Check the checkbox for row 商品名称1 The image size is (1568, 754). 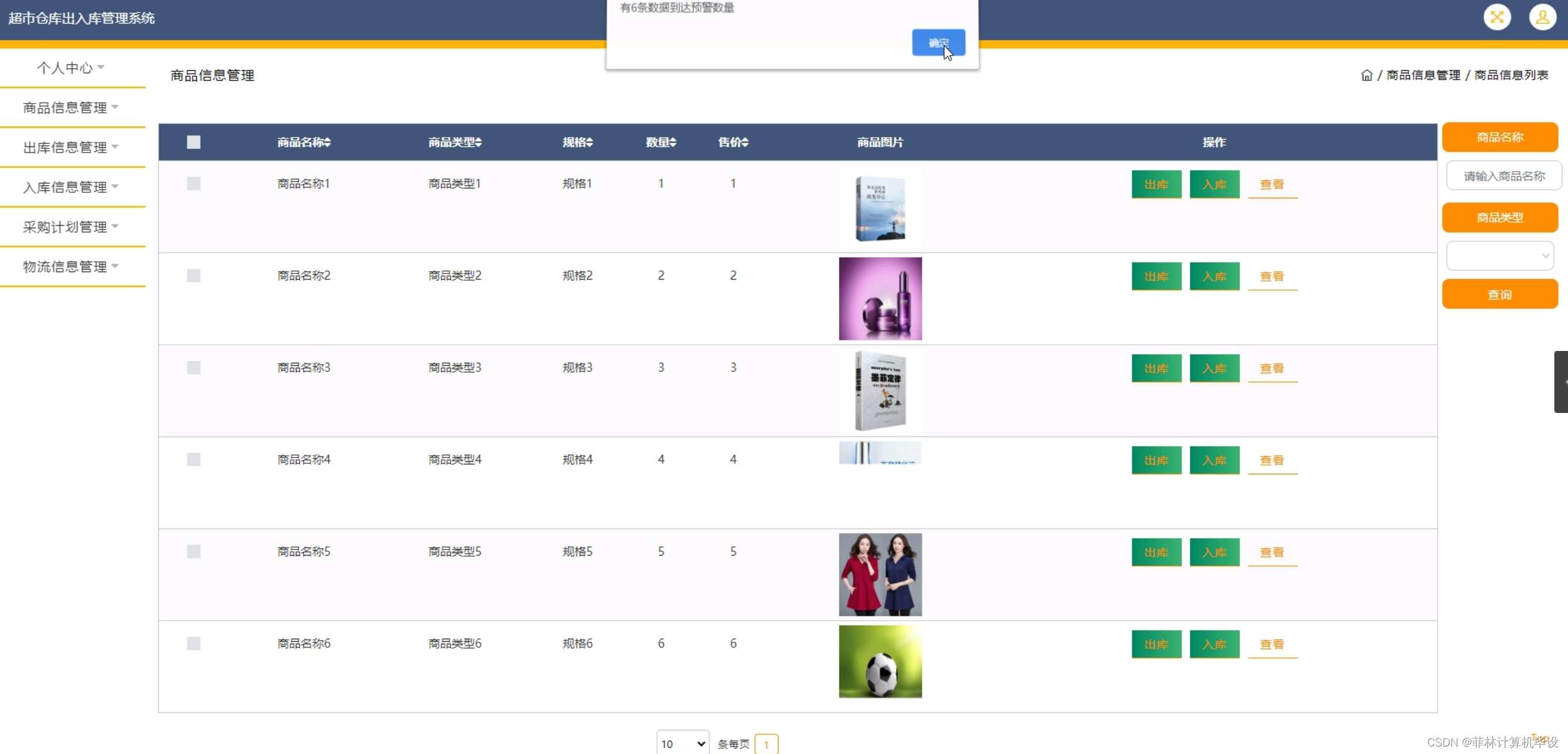193,184
